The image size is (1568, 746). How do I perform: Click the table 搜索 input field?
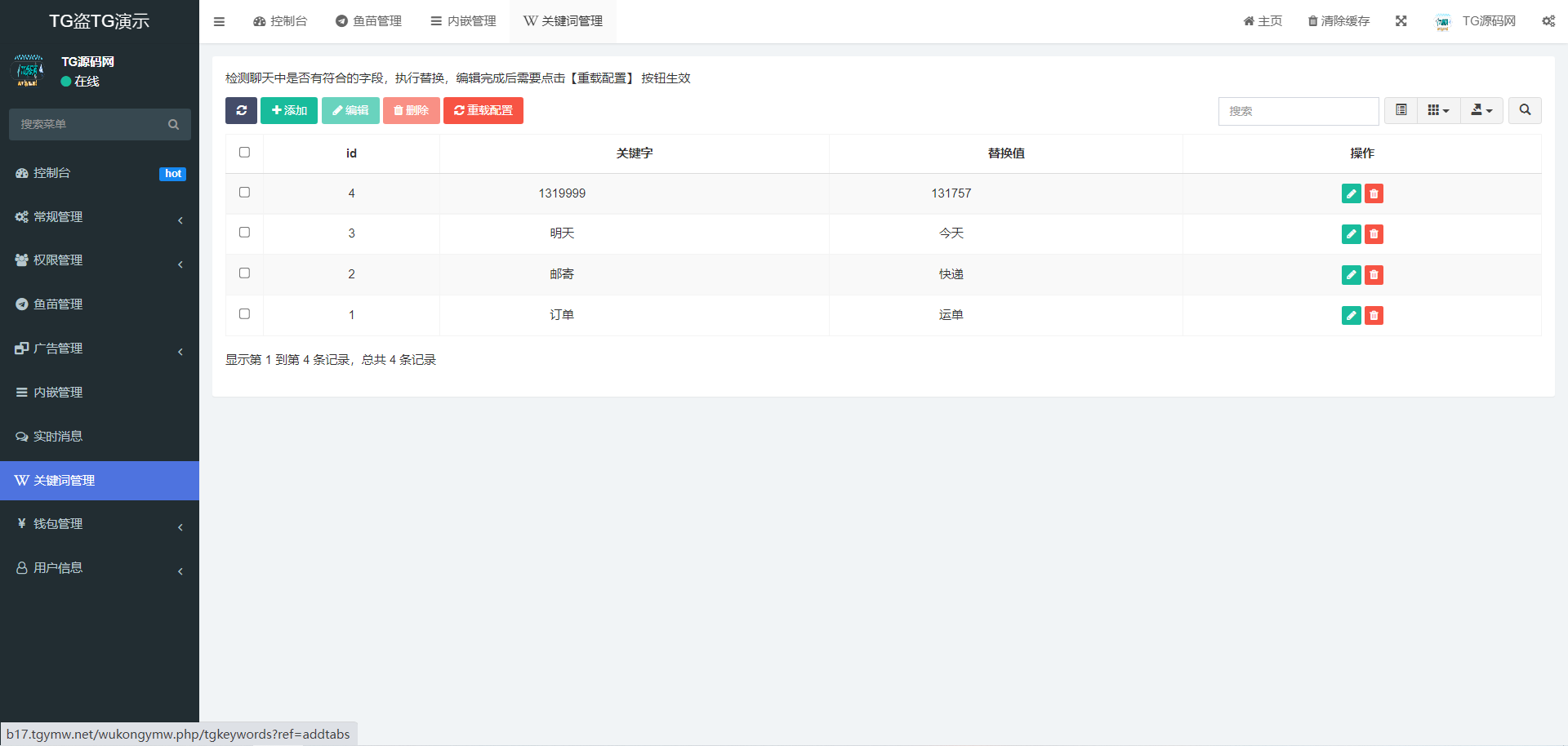[x=1298, y=111]
